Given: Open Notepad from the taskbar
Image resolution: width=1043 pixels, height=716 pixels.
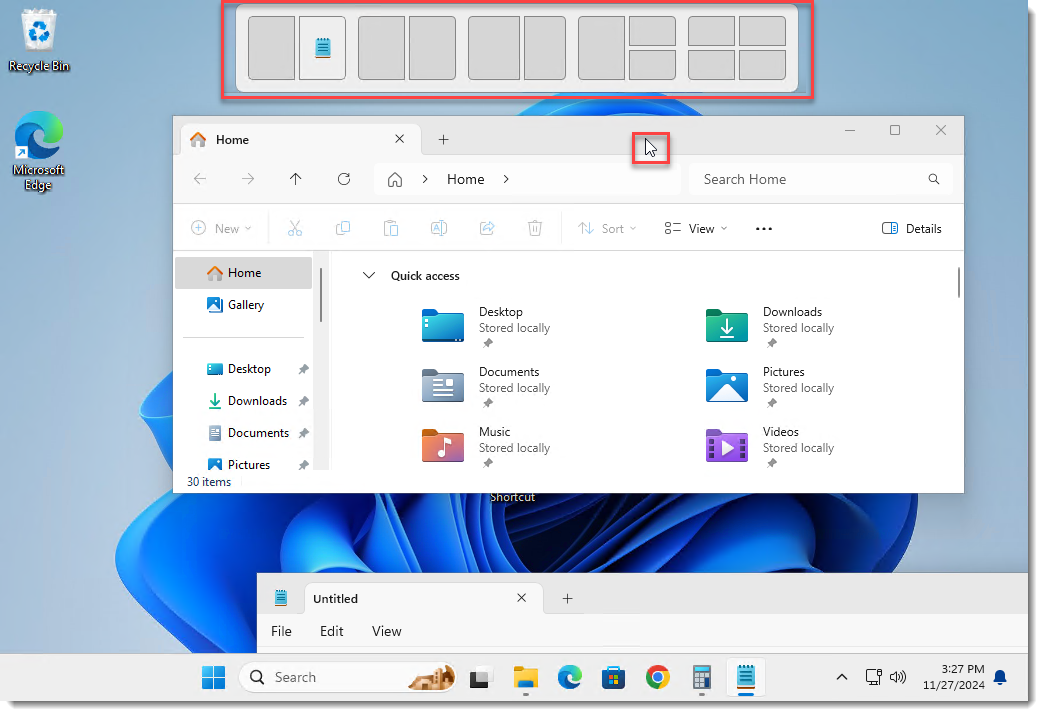Looking at the screenshot, I should pyautogui.click(x=745, y=677).
